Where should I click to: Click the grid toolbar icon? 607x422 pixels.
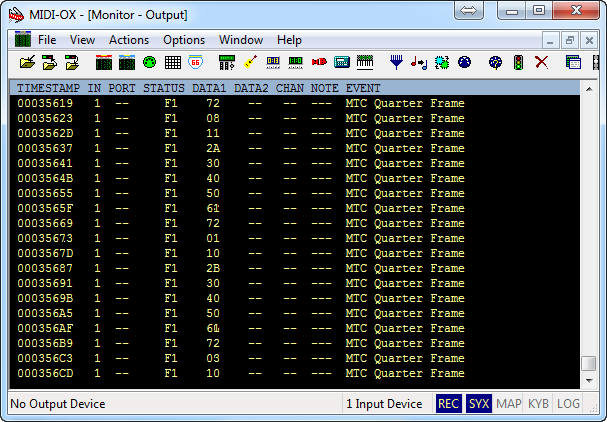click(x=172, y=62)
